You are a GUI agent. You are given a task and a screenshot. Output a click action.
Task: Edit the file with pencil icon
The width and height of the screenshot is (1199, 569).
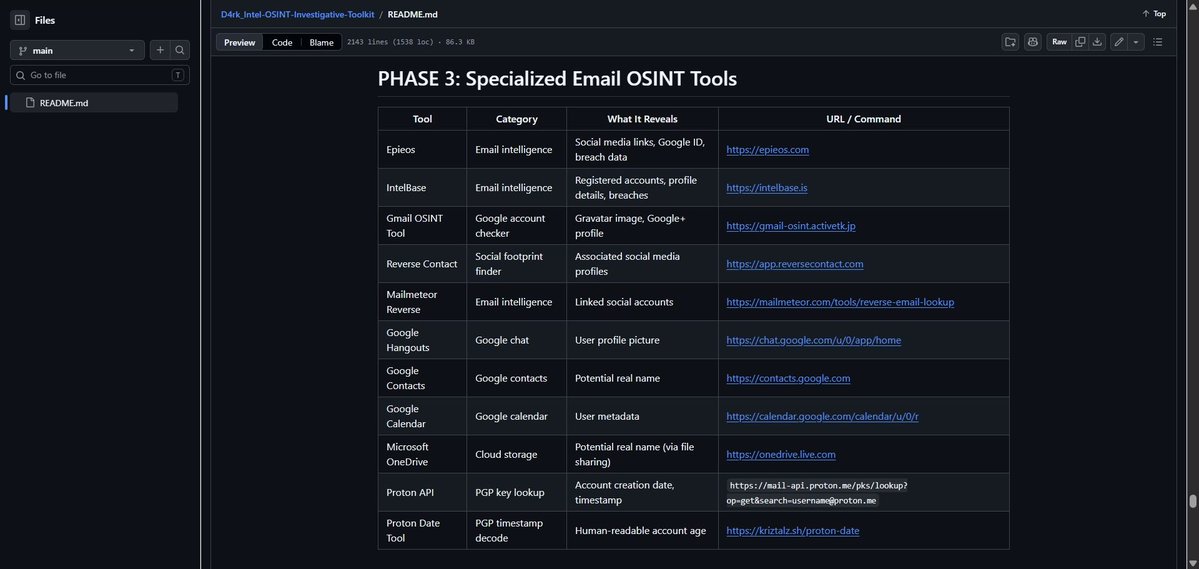click(1119, 42)
